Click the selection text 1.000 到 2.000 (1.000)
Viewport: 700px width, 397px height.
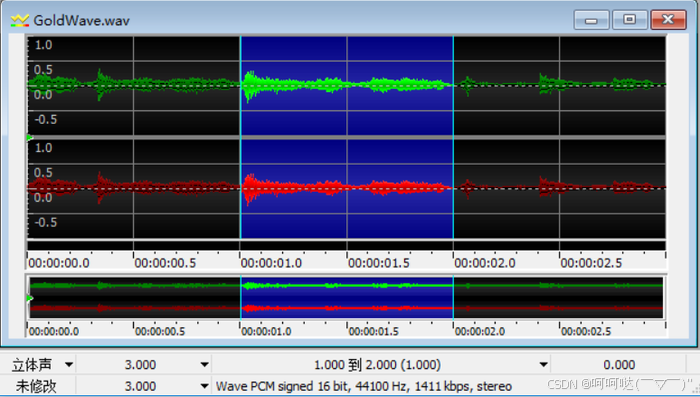point(377,365)
